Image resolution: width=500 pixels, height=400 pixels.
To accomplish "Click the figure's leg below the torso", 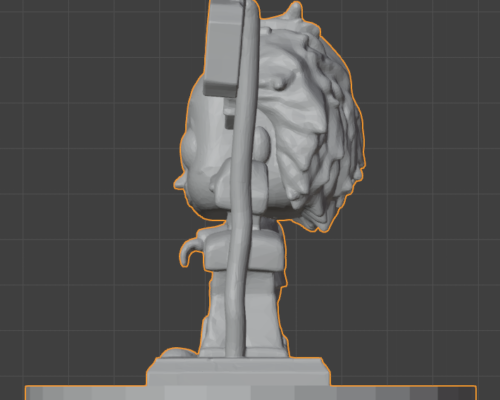I will click(x=245, y=310).
